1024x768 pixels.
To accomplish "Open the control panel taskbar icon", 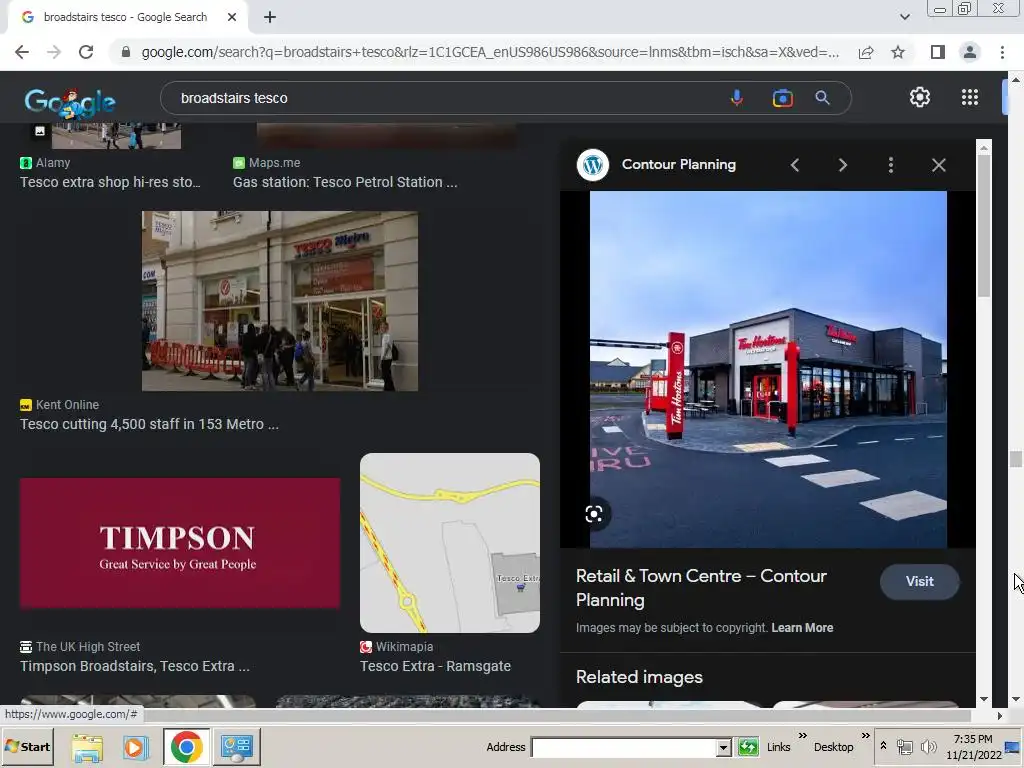I will point(236,746).
